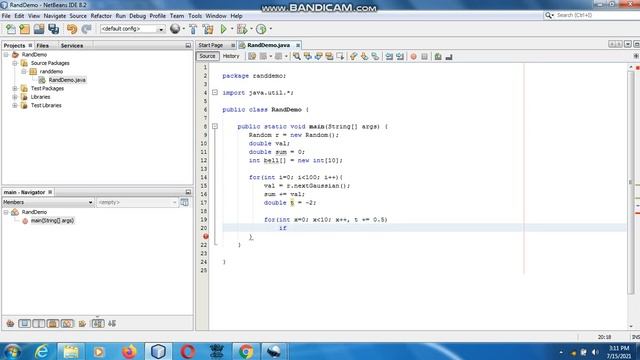Click the Profile Project toolbar icon
640x360 pixels.
(x=261, y=29)
